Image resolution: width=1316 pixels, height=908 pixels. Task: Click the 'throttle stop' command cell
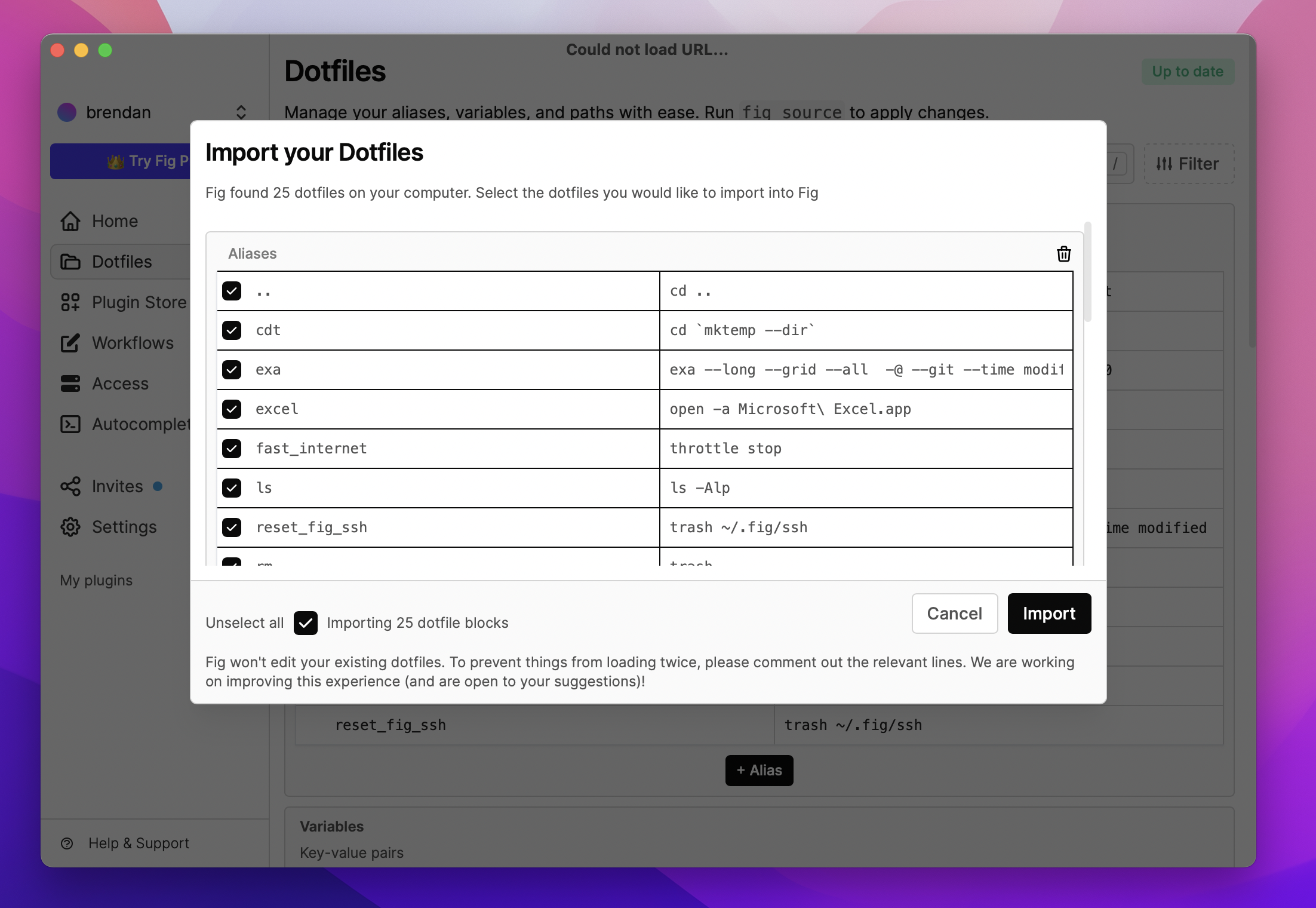pyautogui.click(x=866, y=449)
